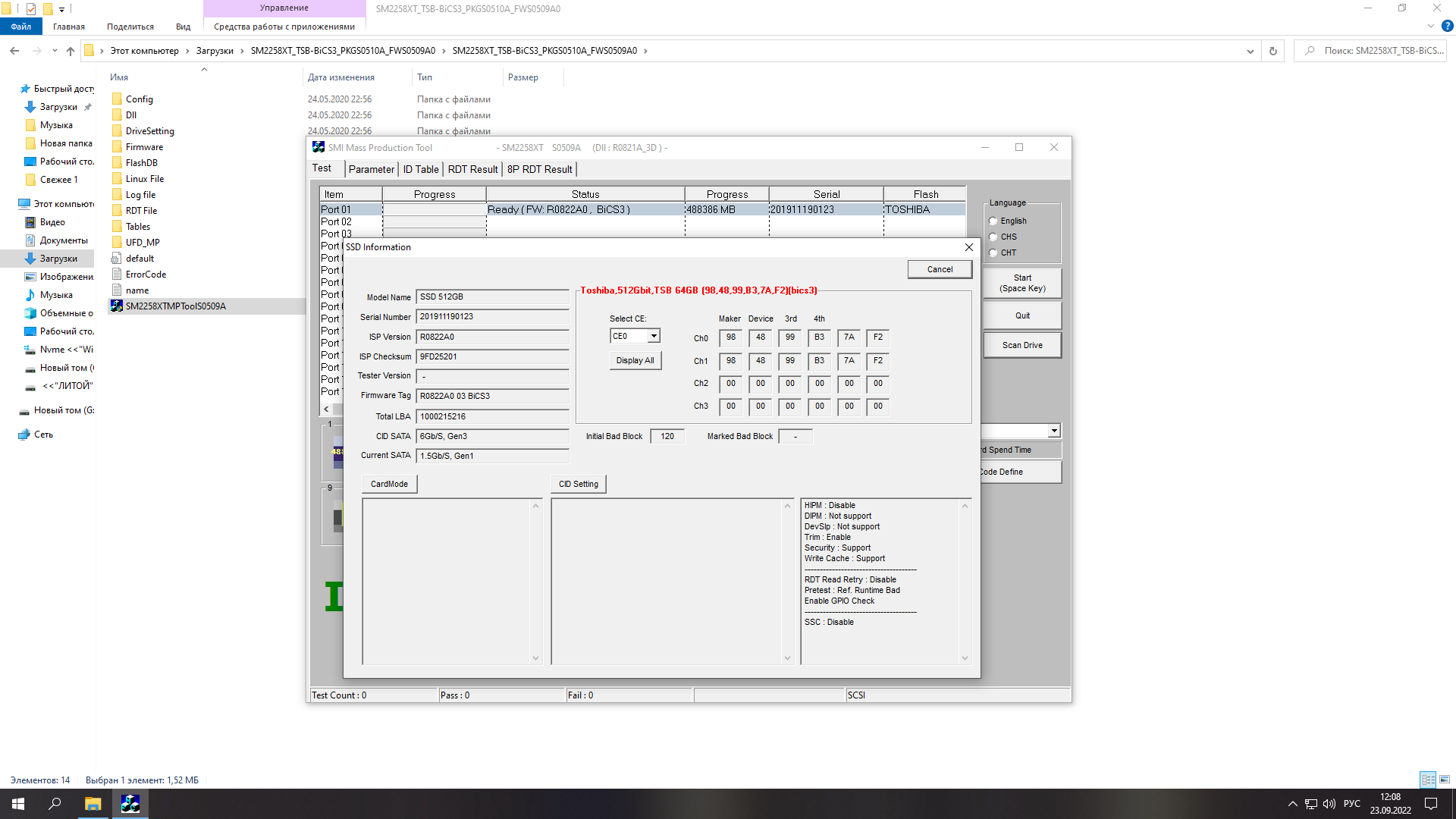
Task: Select the DriveSetting folder icon
Action: tap(117, 131)
